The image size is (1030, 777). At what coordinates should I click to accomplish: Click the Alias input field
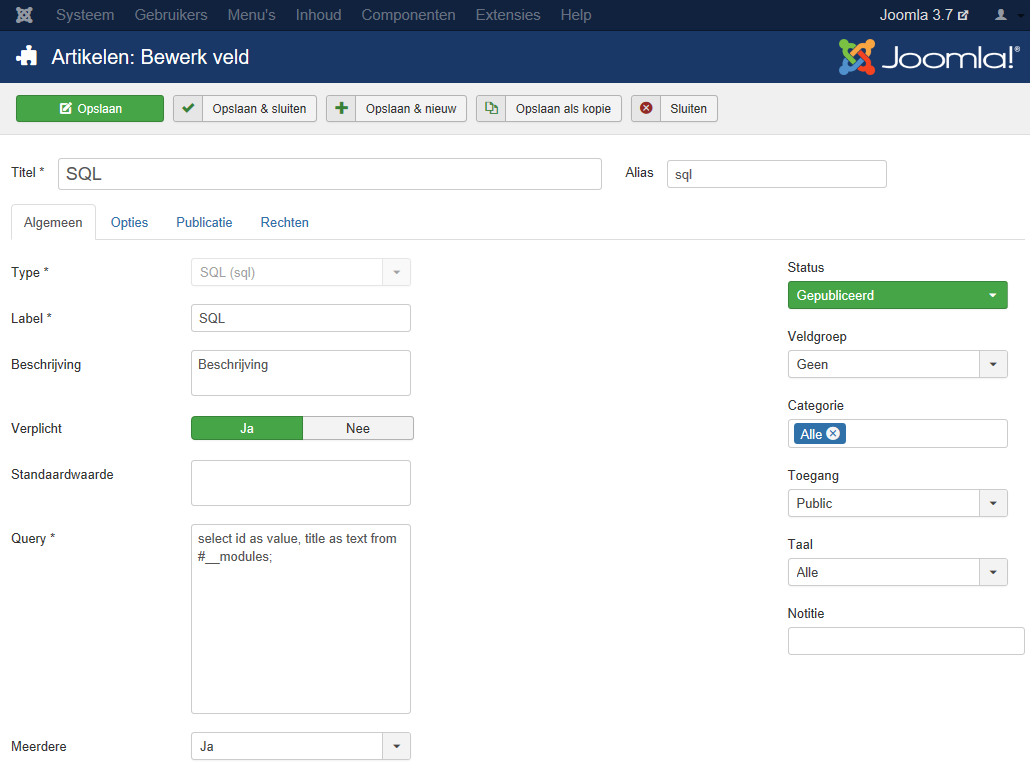(x=776, y=174)
